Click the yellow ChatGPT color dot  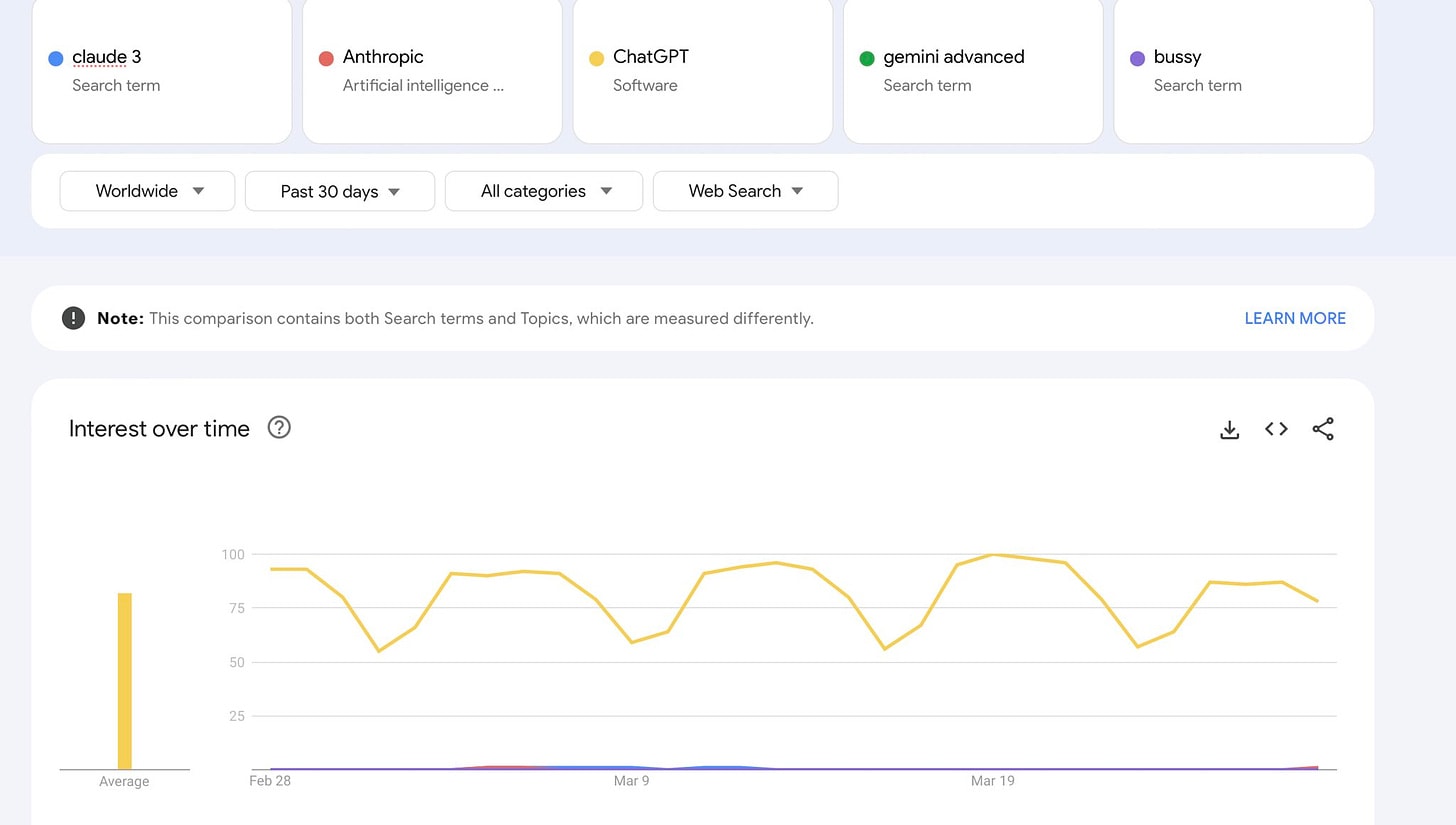(596, 59)
